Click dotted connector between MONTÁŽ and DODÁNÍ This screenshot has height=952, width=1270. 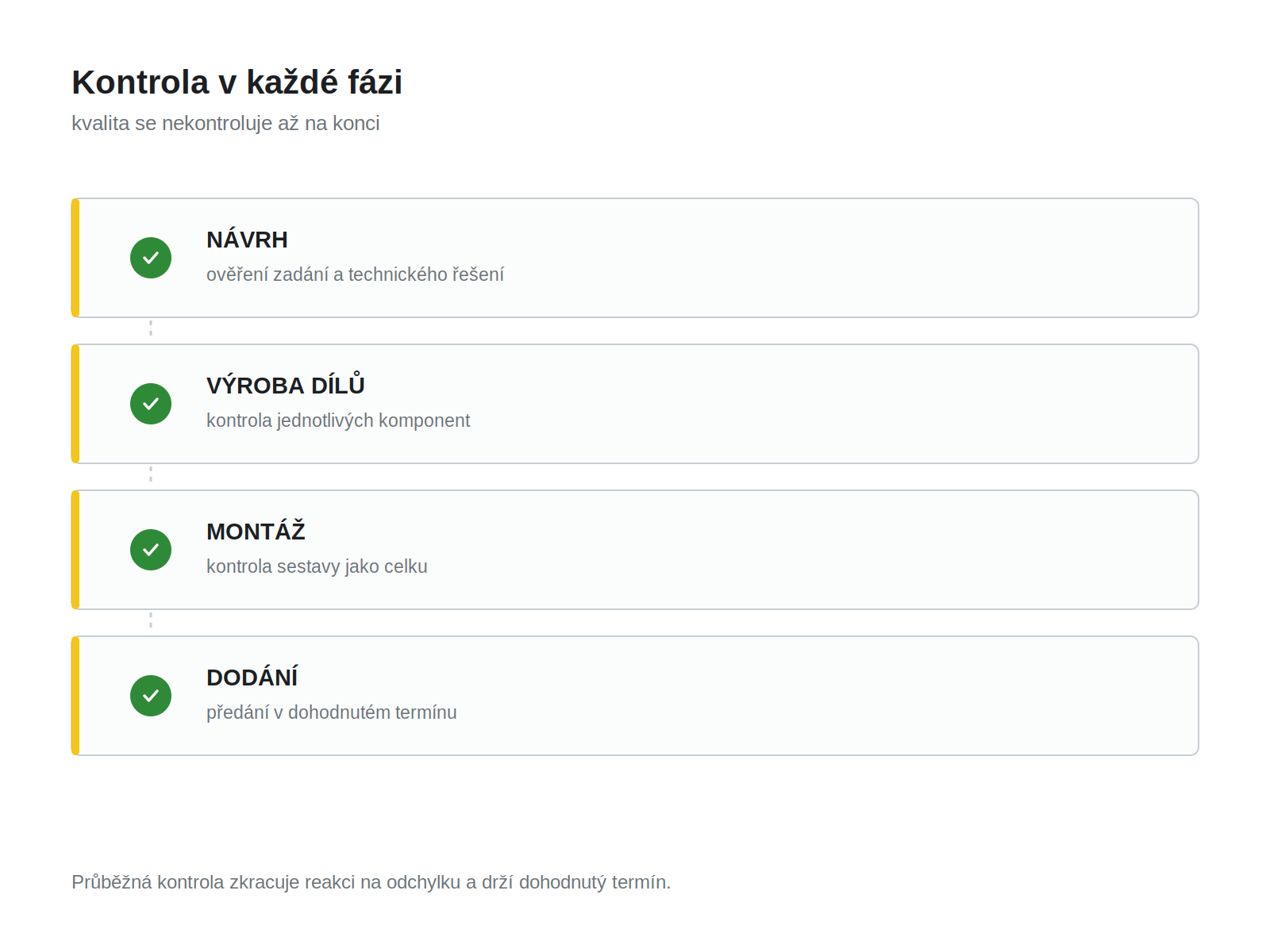(151, 620)
